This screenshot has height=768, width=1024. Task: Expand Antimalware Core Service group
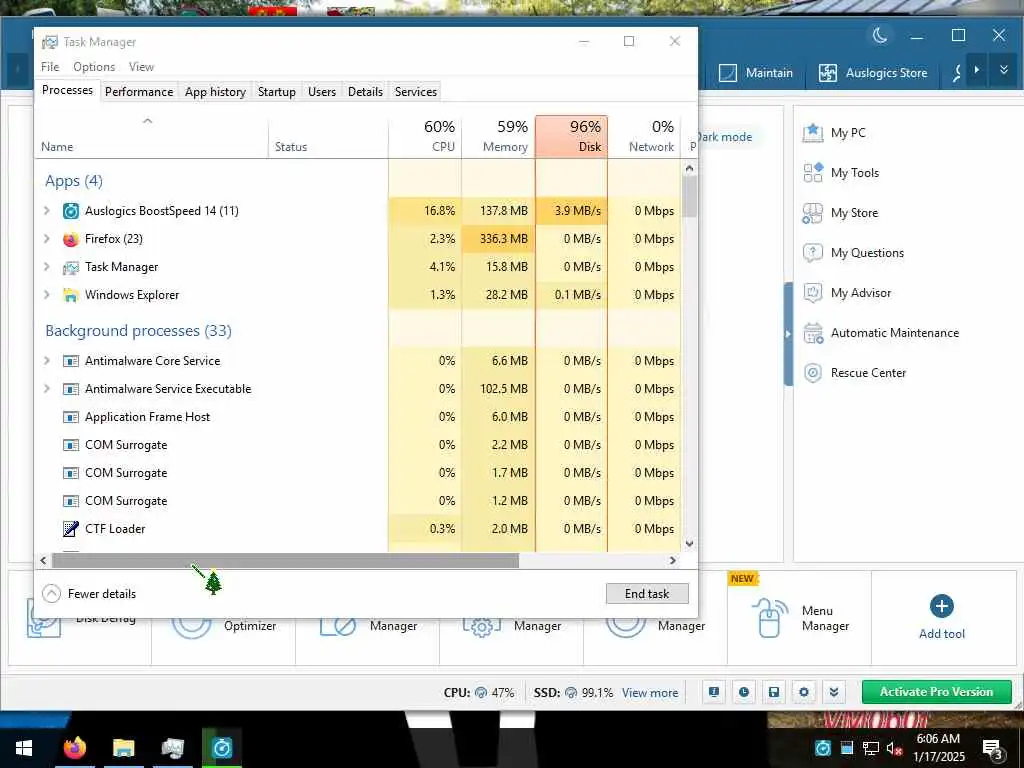(x=46, y=360)
